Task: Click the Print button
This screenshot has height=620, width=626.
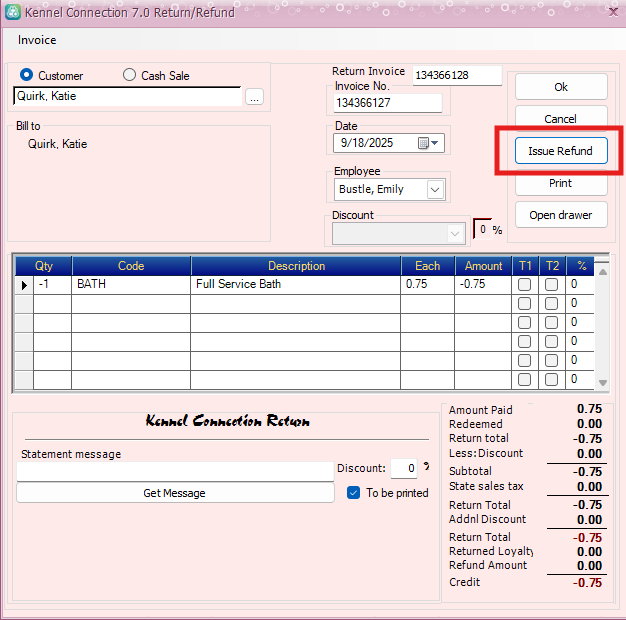Action: [x=560, y=183]
